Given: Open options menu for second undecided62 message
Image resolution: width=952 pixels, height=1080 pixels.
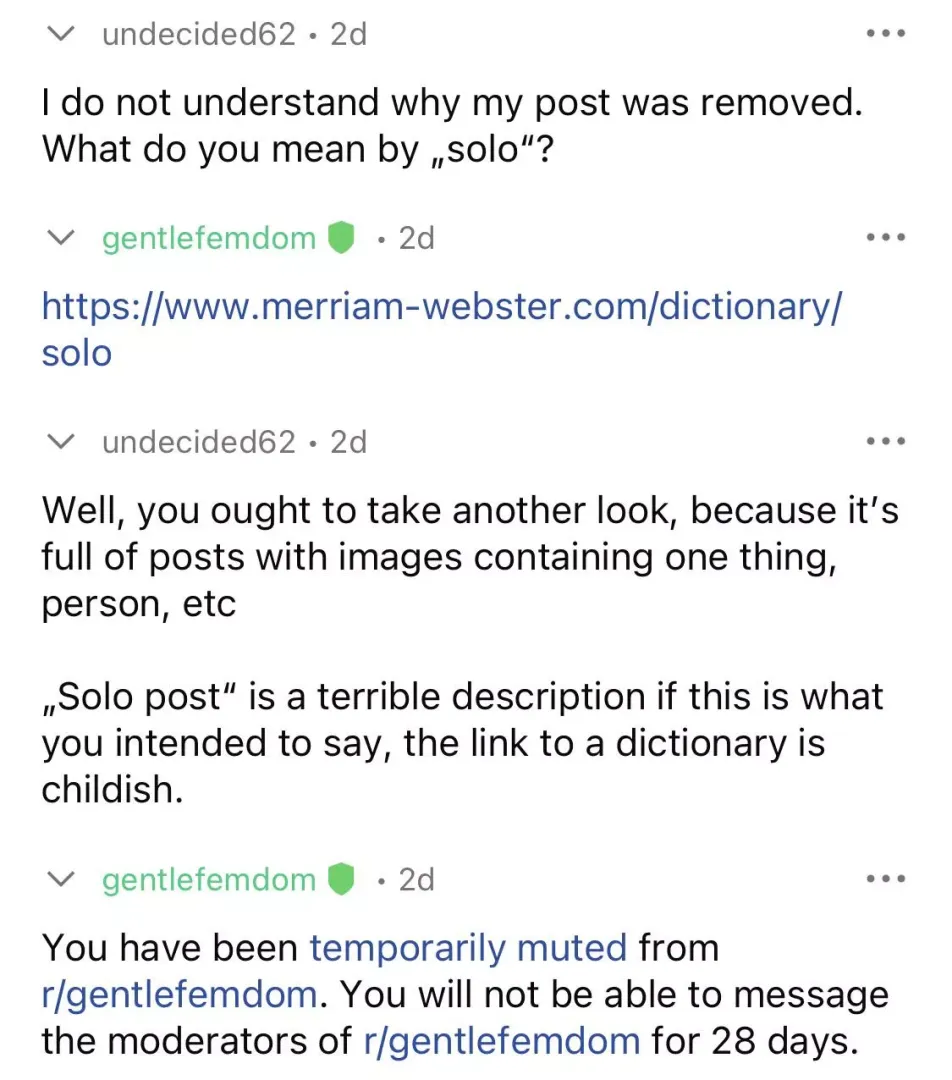Looking at the screenshot, I should pyautogui.click(x=886, y=441).
